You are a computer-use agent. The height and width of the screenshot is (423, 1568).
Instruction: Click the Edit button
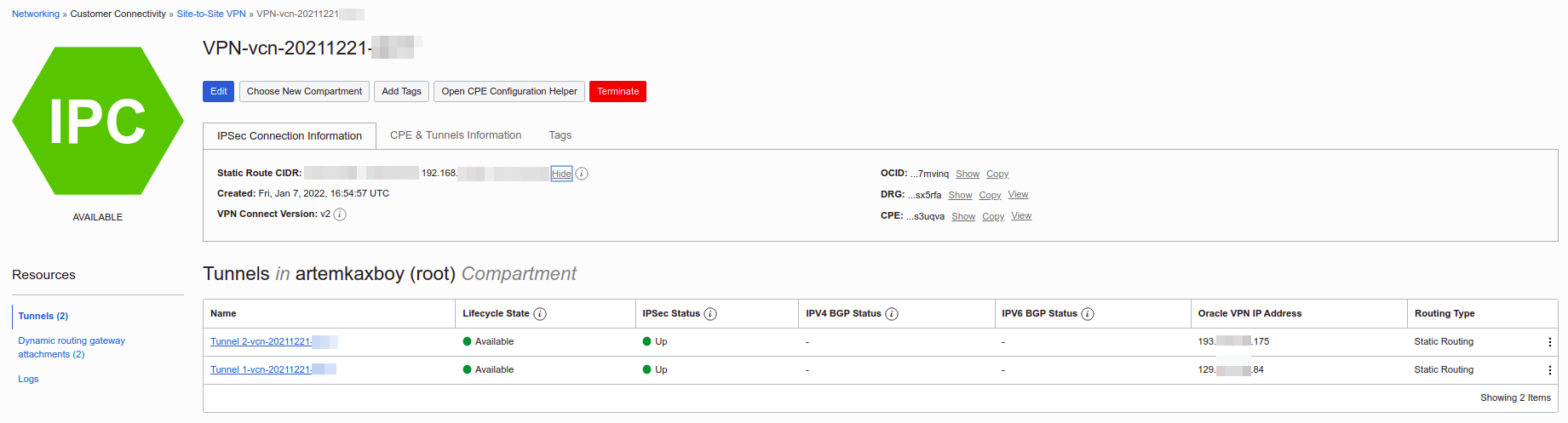(218, 91)
